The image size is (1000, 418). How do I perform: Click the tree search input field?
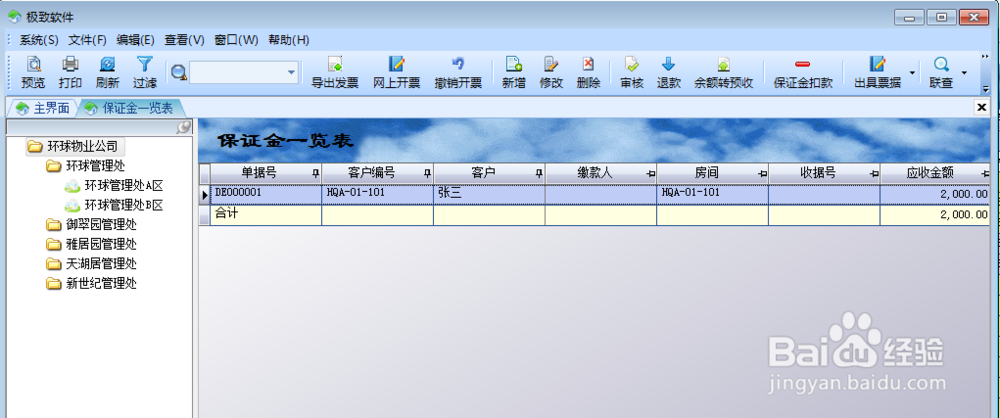(92, 126)
